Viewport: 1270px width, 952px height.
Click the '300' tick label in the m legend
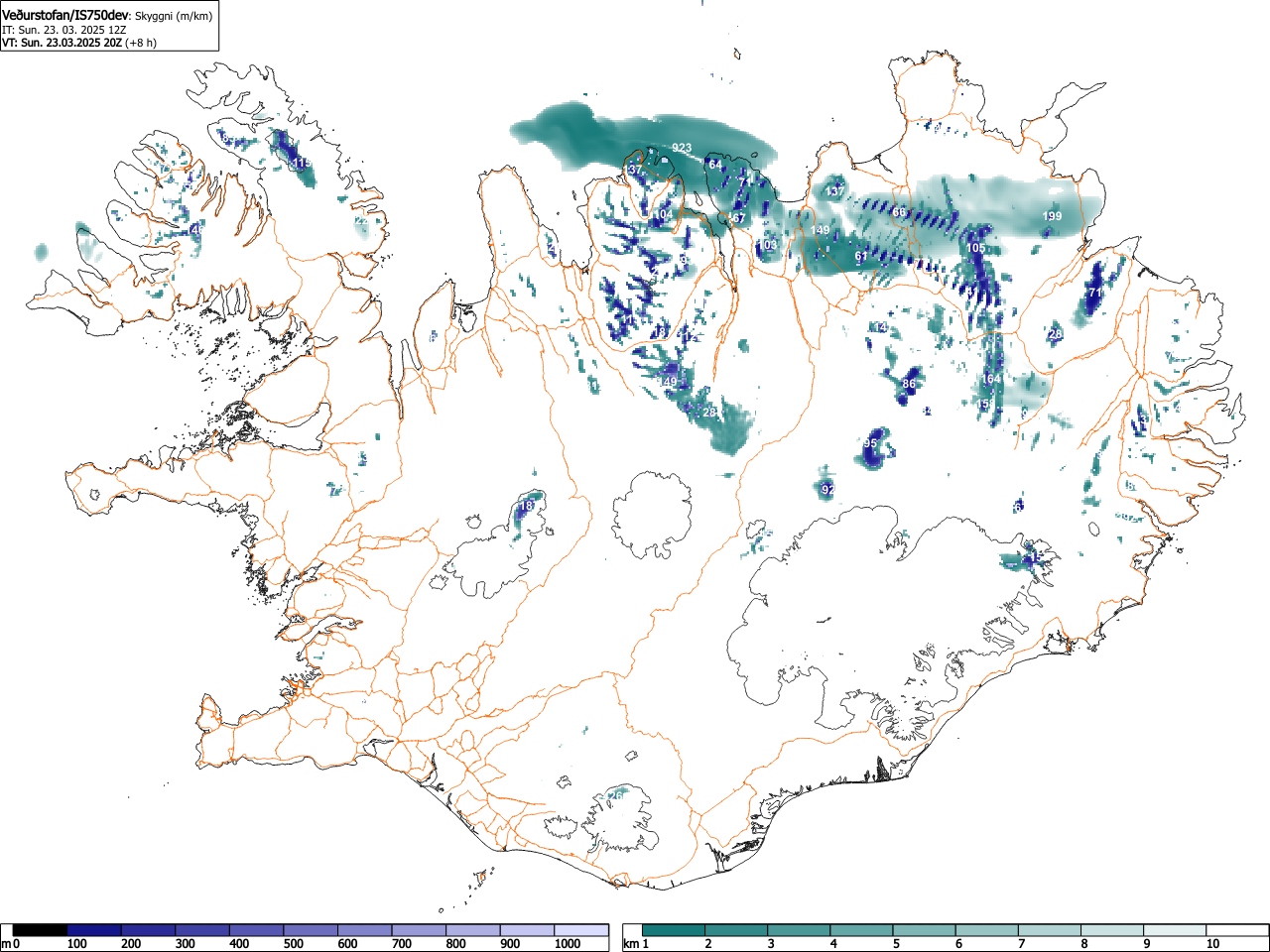coord(185,944)
